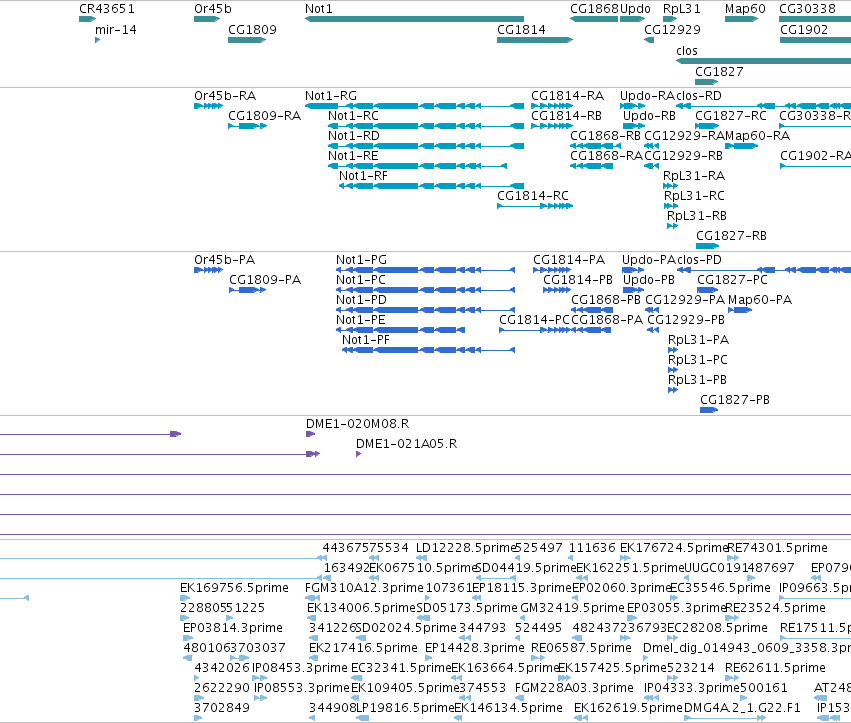Click protein Or45b-PA
The height and width of the screenshot is (723, 851).
208,270
